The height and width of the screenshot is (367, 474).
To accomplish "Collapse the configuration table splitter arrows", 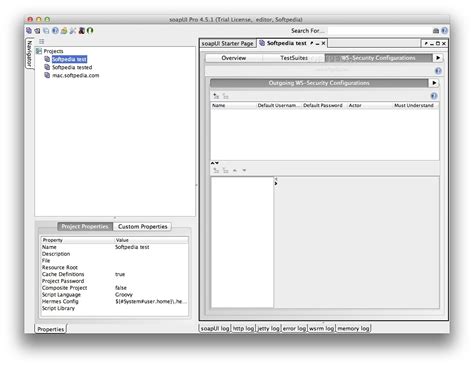I will tap(215, 163).
